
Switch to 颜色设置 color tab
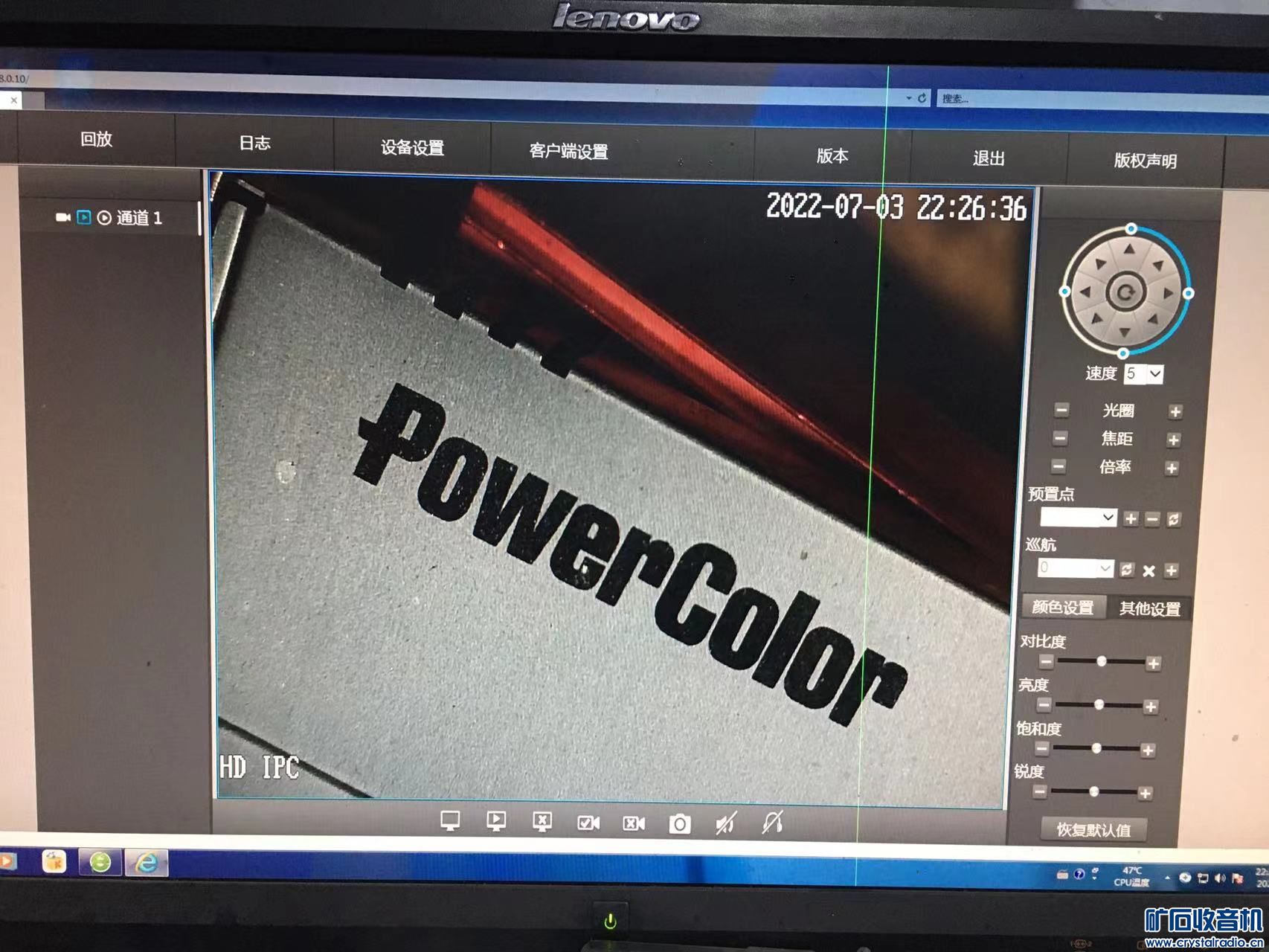tap(1063, 607)
